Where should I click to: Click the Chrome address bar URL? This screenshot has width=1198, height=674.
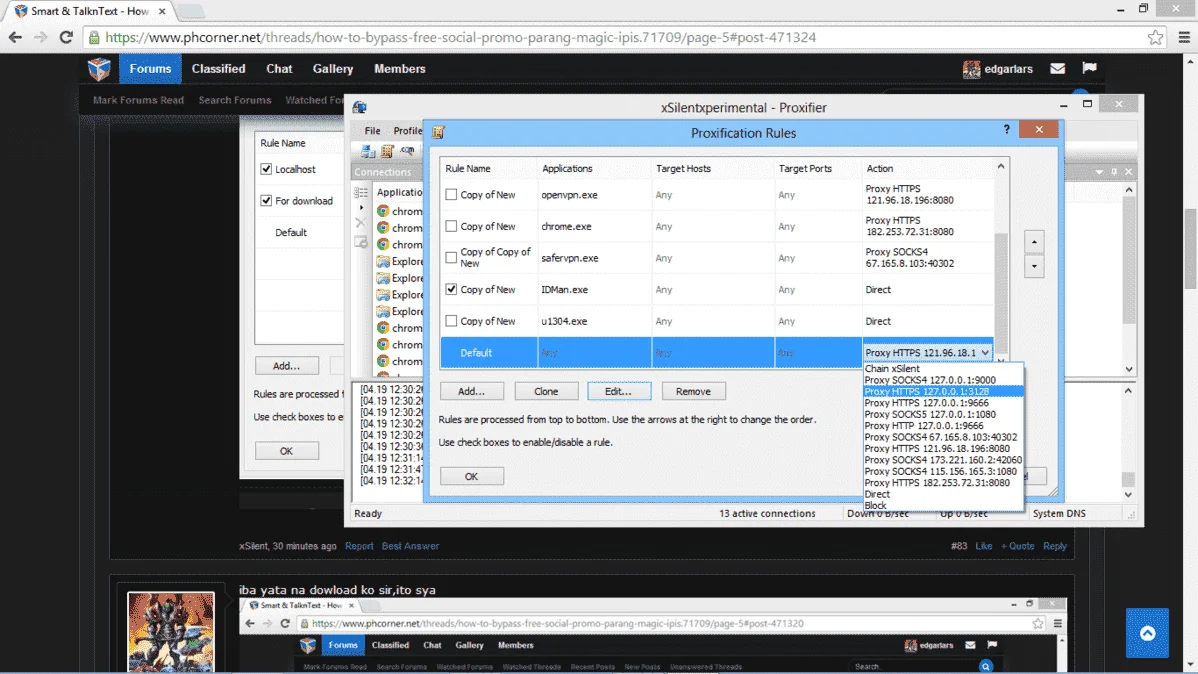[x=461, y=37]
